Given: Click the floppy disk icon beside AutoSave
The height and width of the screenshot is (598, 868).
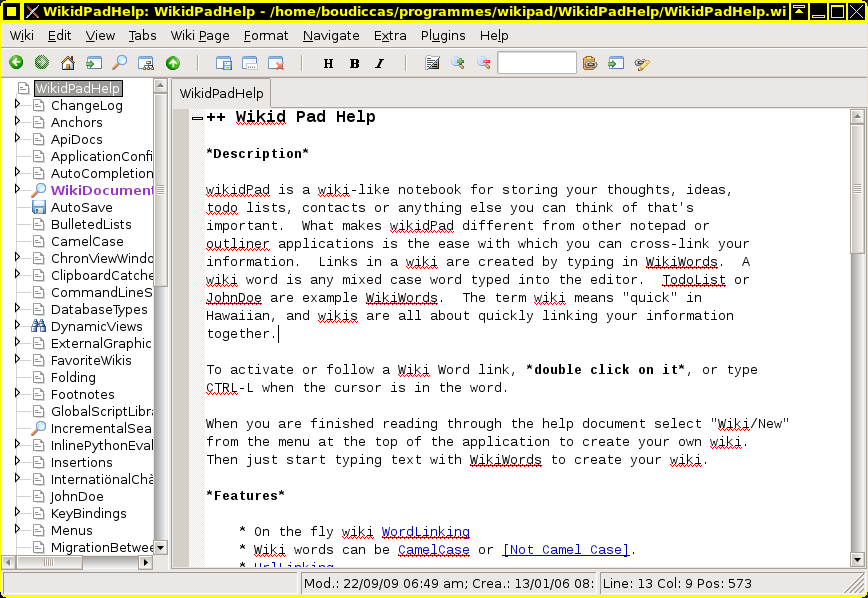Looking at the screenshot, I should [x=39, y=207].
